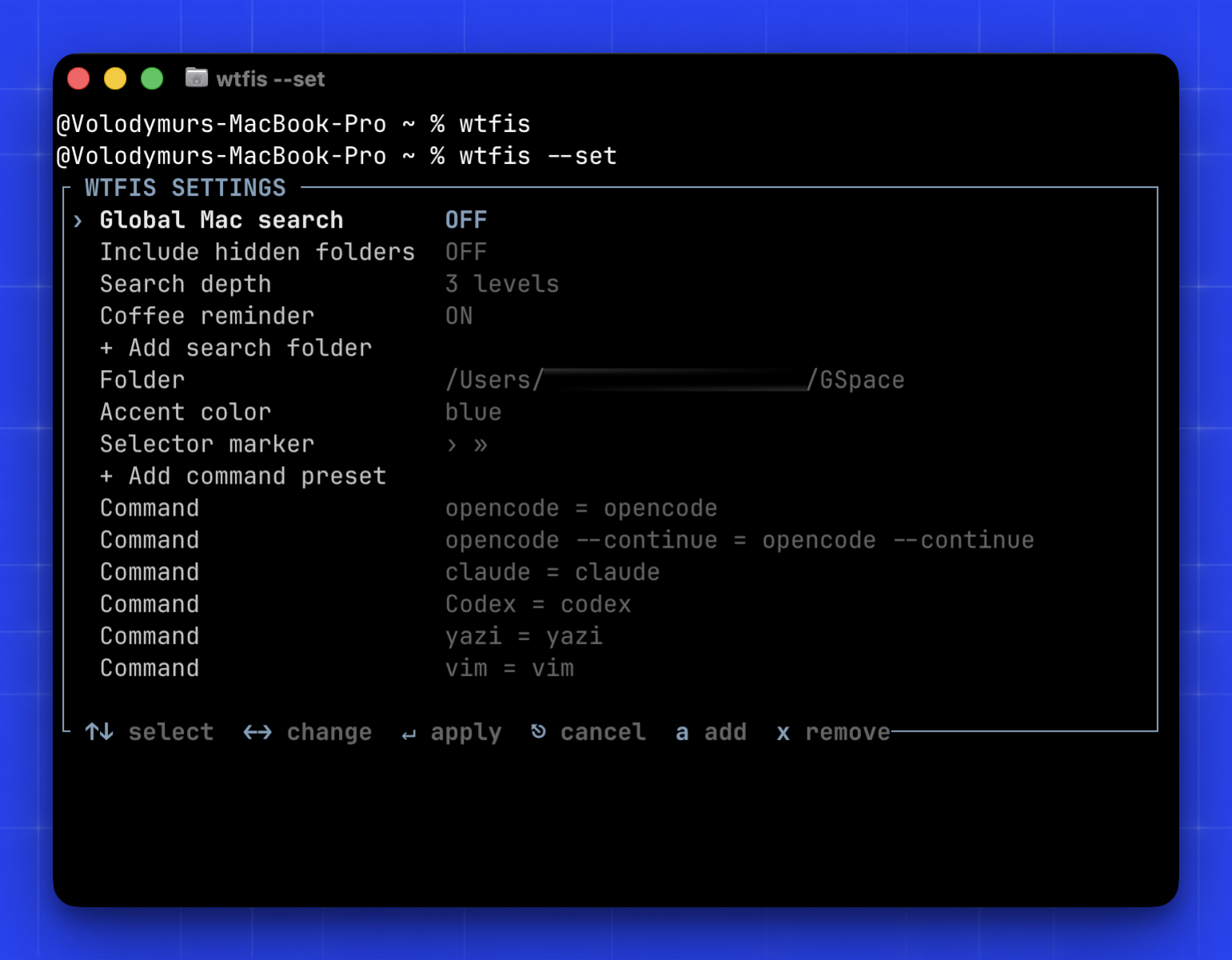Click the 'wtfis --set' command prompt line
The height and width of the screenshot is (960, 1232).
[x=337, y=156]
